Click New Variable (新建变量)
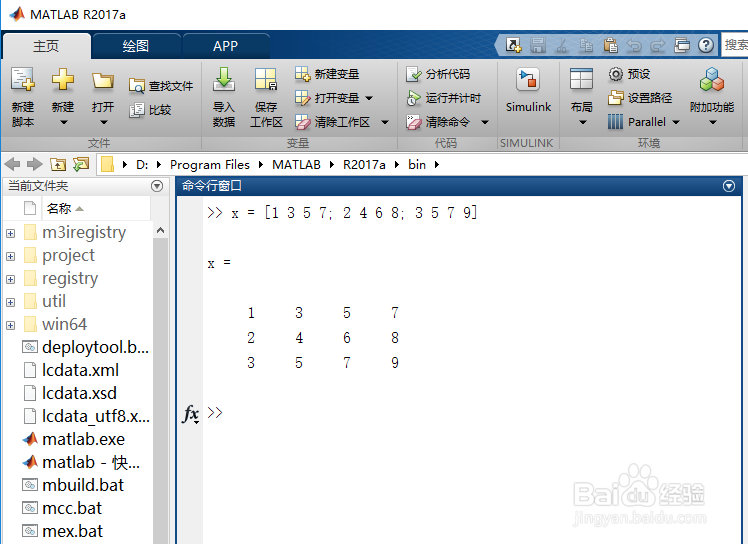The height and width of the screenshot is (544, 748). point(327,74)
